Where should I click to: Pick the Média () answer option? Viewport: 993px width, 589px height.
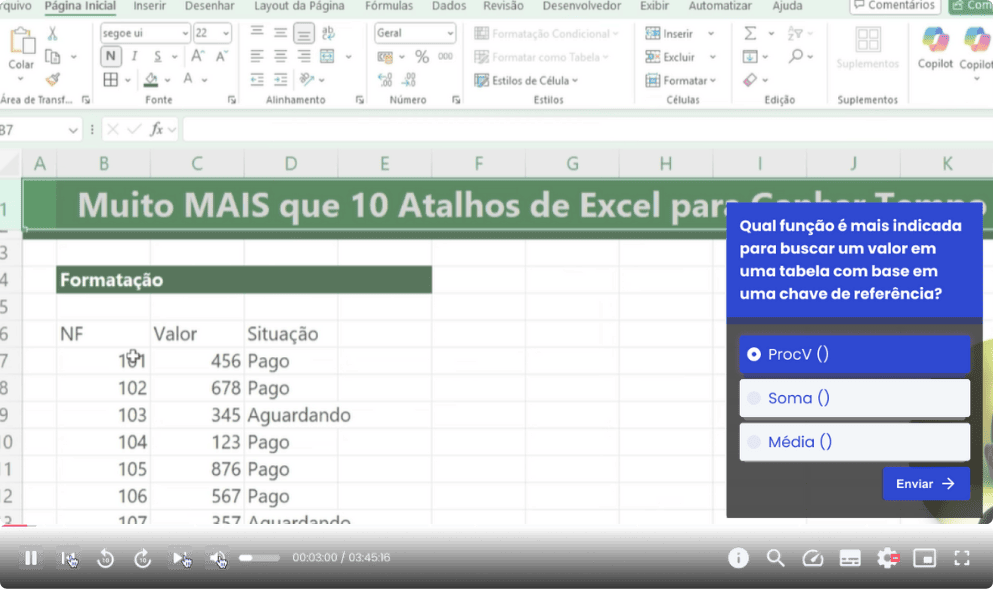(854, 442)
